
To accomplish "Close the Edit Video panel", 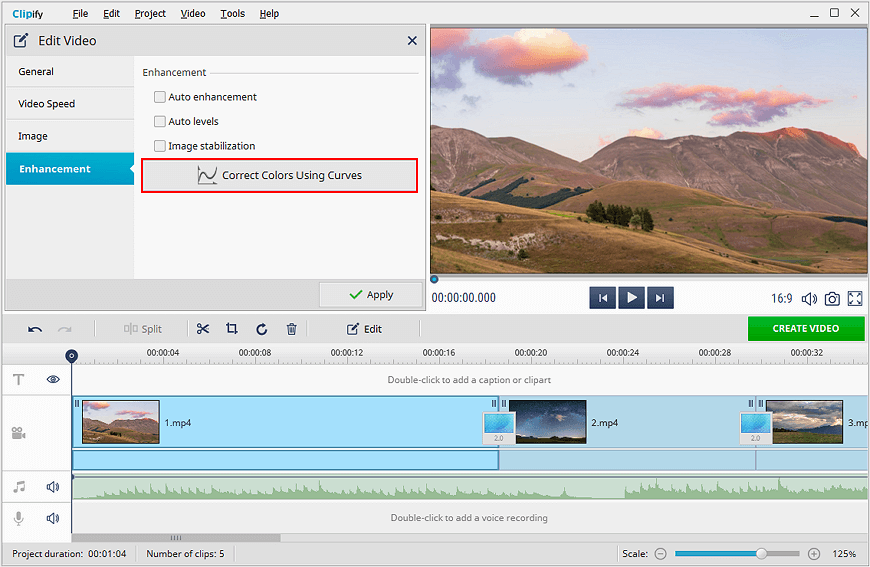I will coord(412,40).
